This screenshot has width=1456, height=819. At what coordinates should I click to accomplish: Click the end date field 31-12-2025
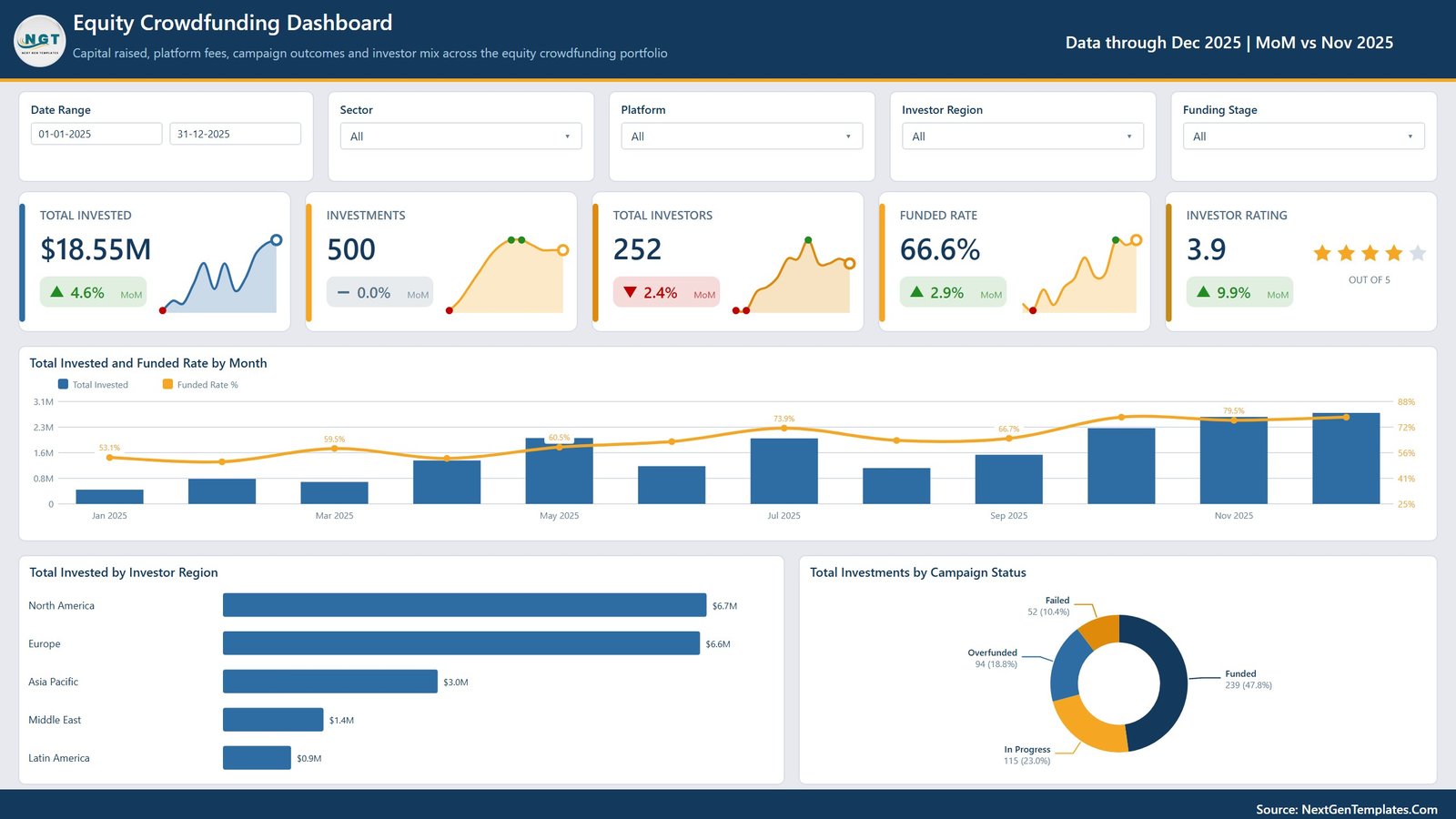235,134
